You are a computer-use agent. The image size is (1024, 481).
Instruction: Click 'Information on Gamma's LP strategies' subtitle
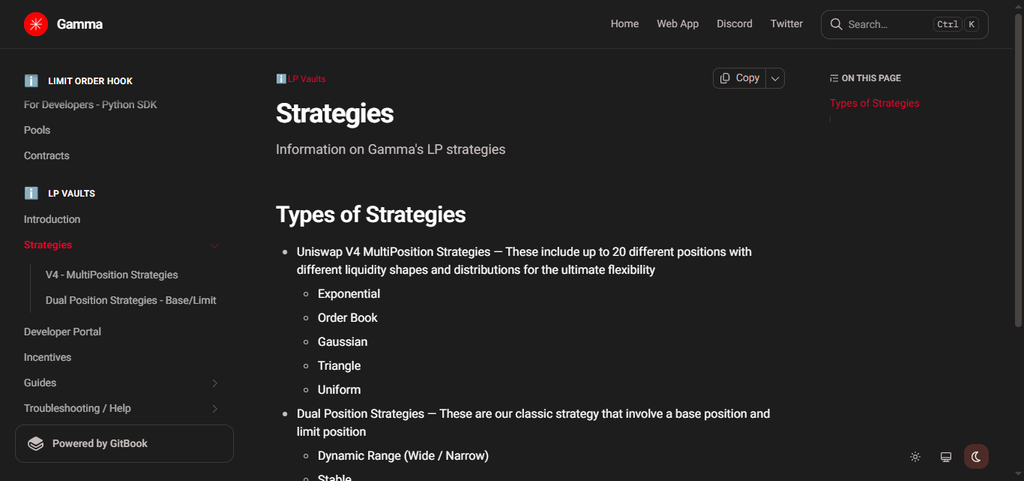point(391,149)
